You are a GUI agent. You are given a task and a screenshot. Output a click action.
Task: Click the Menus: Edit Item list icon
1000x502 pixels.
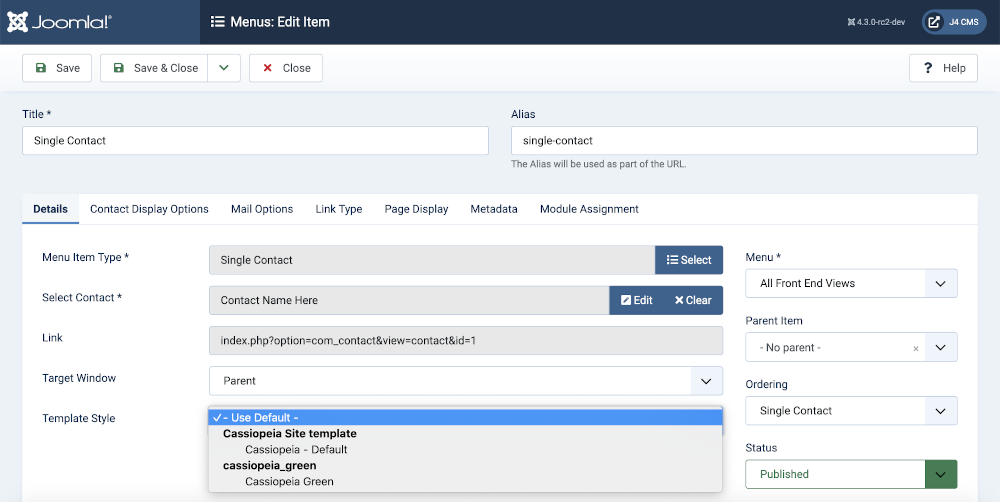pyautogui.click(x=217, y=22)
